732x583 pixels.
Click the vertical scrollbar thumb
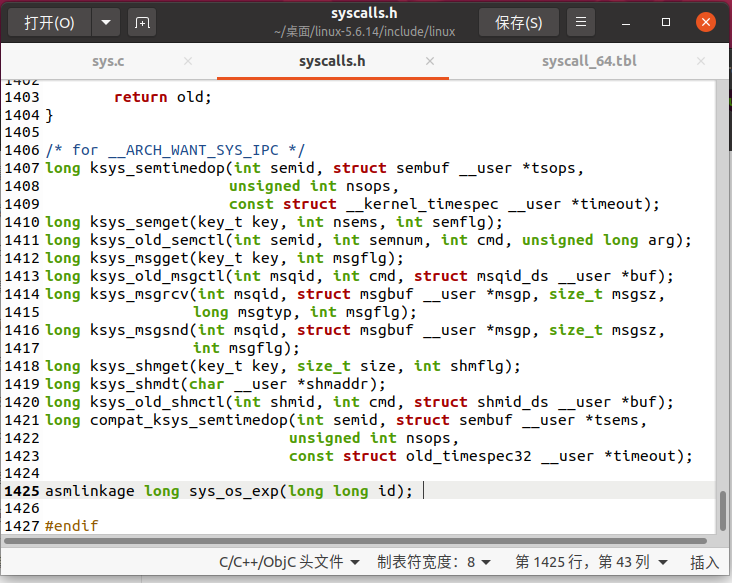pos(722,510)
